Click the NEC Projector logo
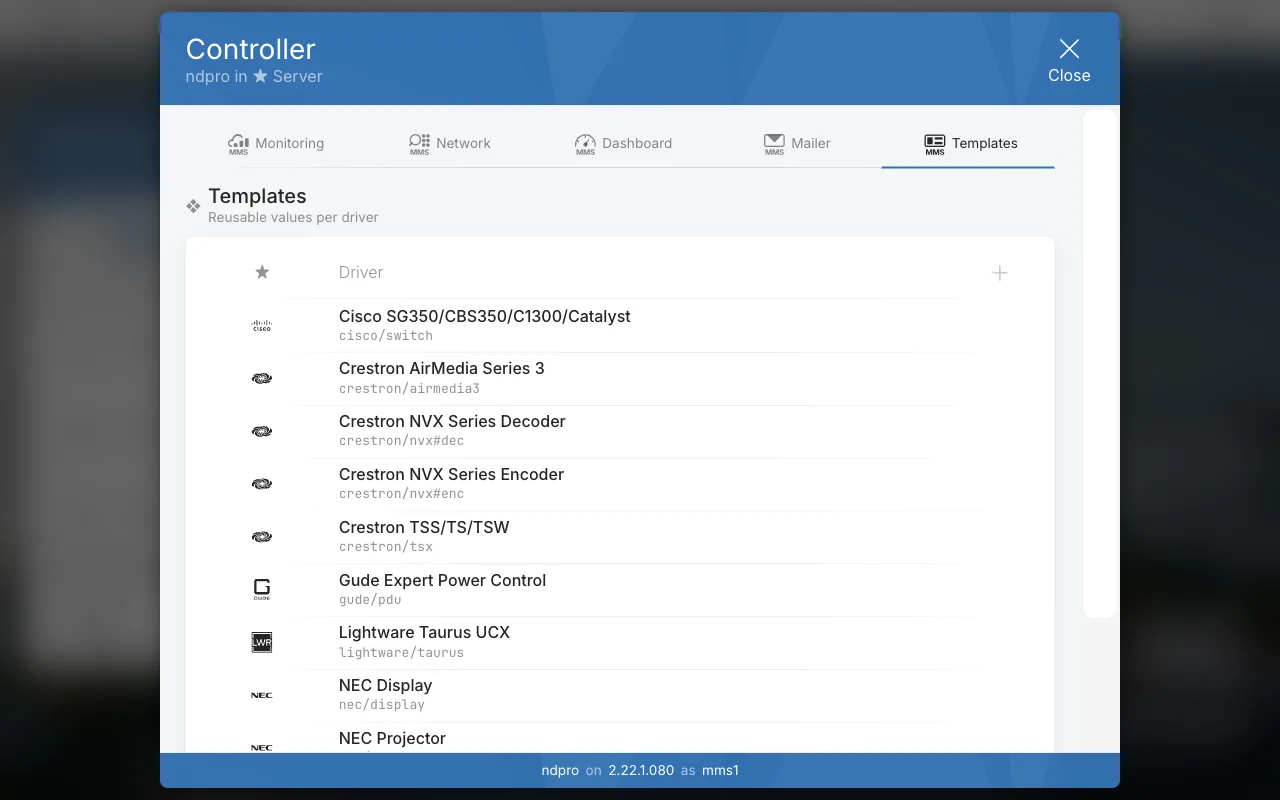 point(262,747)
